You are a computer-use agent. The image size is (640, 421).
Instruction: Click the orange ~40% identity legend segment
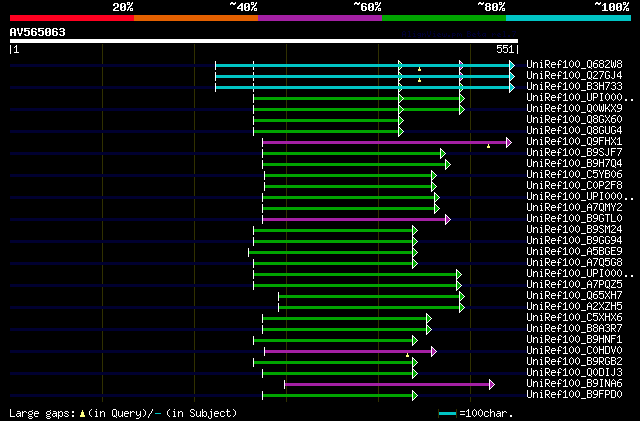click(196, 18)
